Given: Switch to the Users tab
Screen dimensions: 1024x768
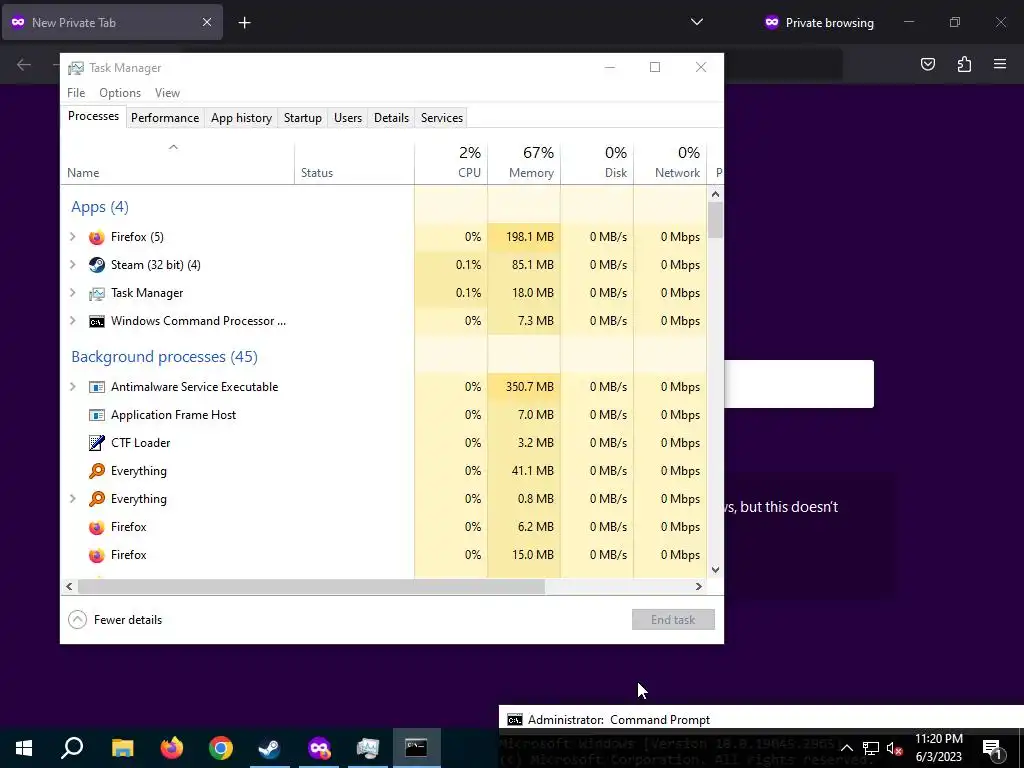Looking at the screenshot, I should [x=347, y=118].
